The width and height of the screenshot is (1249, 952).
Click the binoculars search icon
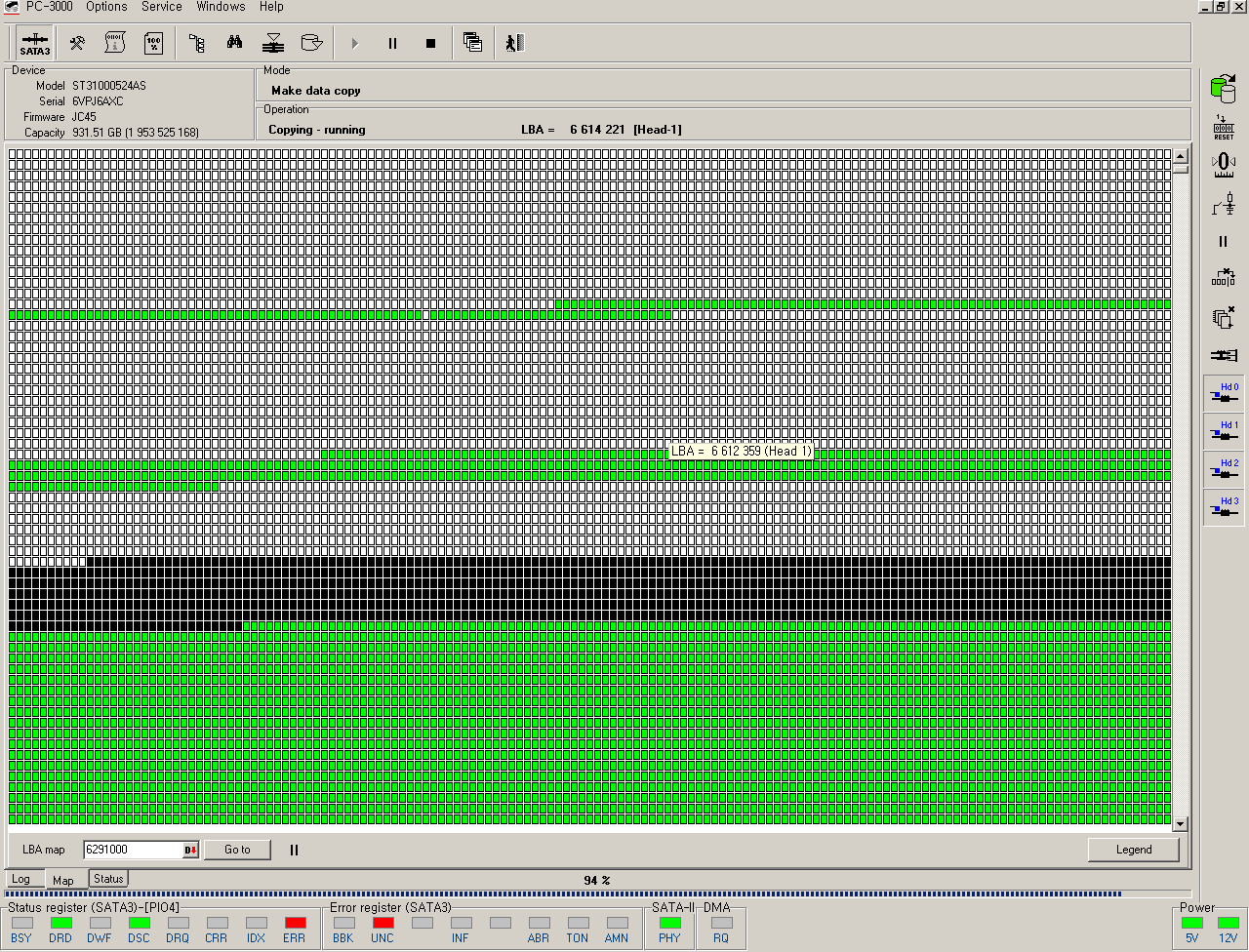click(x=235, y=44)
